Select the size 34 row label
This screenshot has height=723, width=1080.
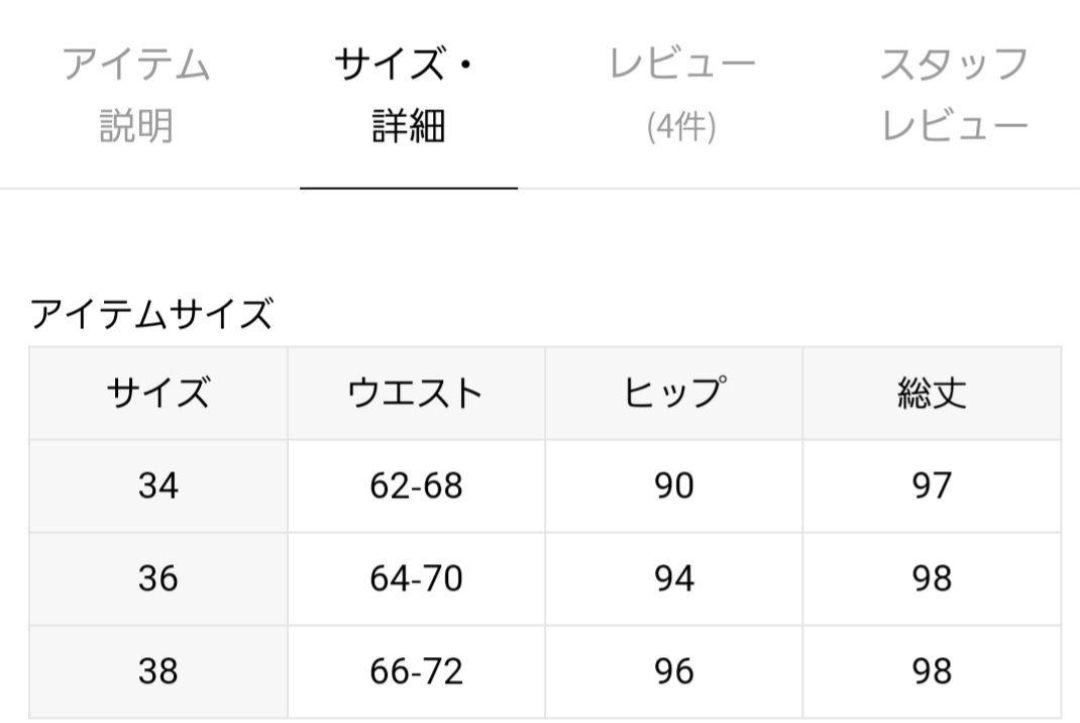[x=158, y=486]
